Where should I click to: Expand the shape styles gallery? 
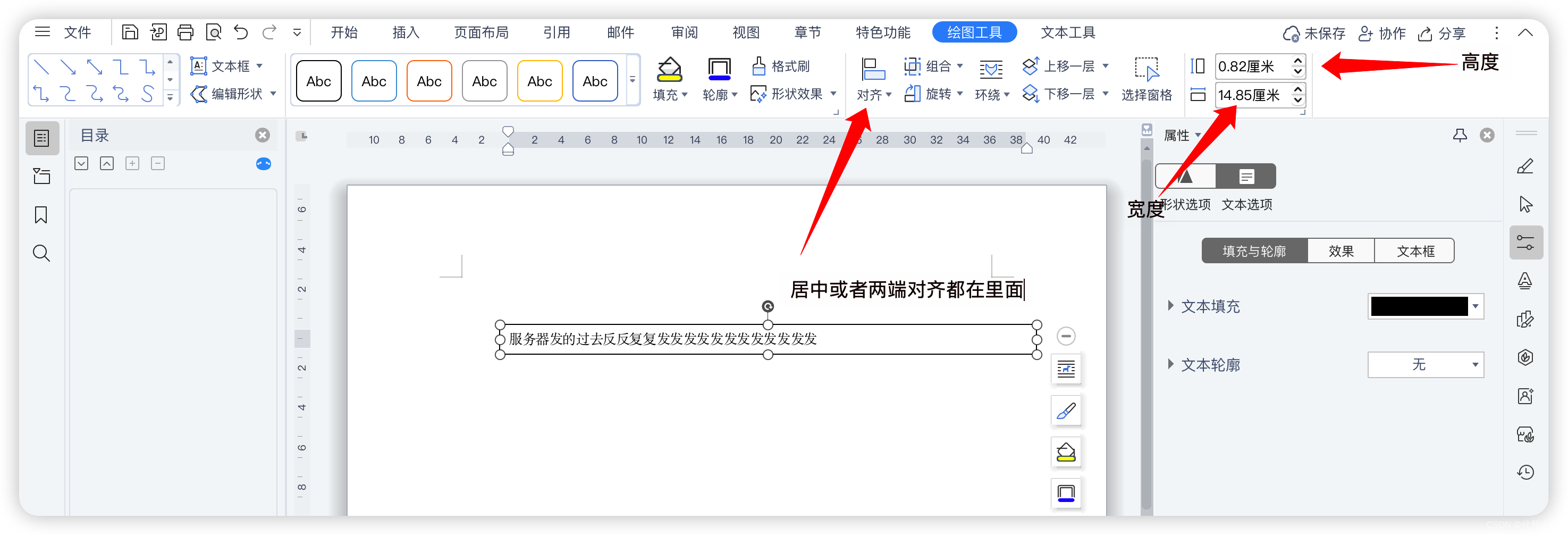(x=633, y=80)
